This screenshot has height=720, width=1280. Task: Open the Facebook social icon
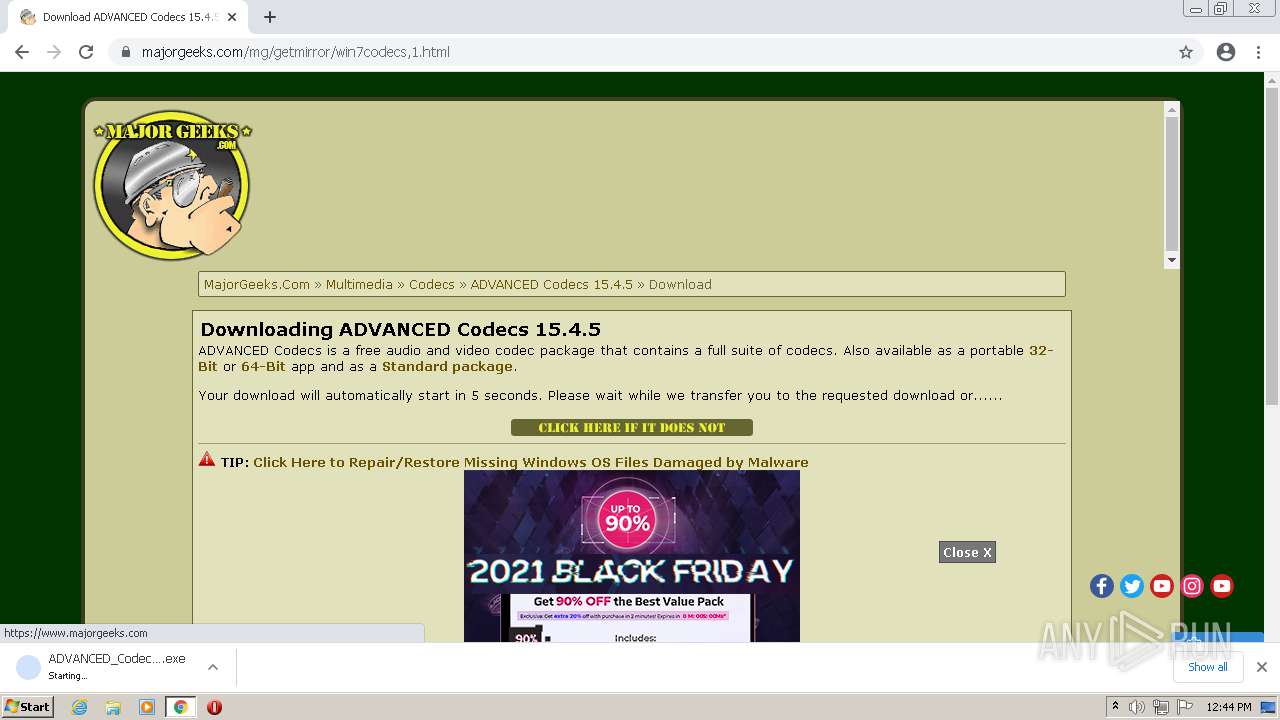[x=1102, y=587]
